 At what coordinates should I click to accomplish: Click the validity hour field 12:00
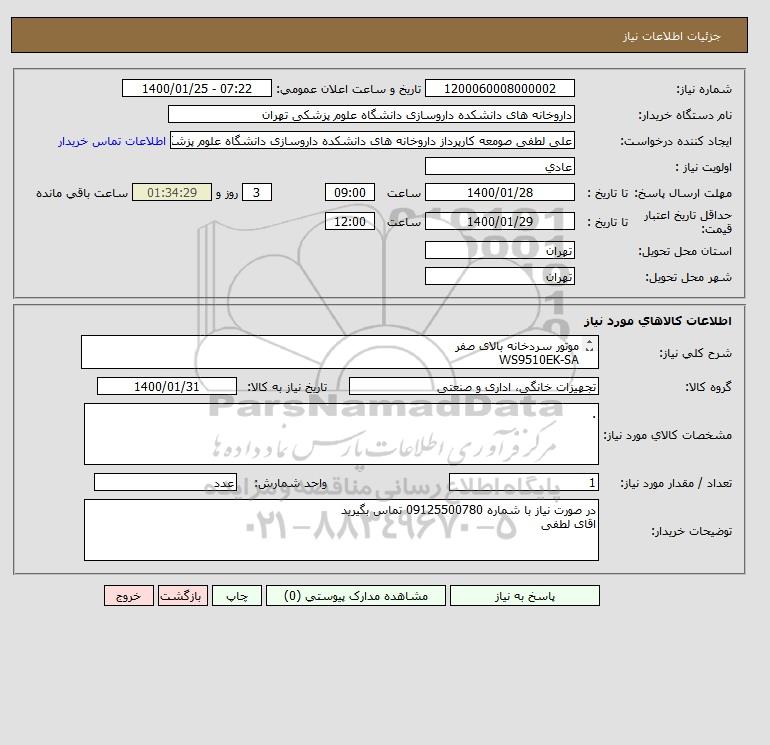tap(350, 221)
